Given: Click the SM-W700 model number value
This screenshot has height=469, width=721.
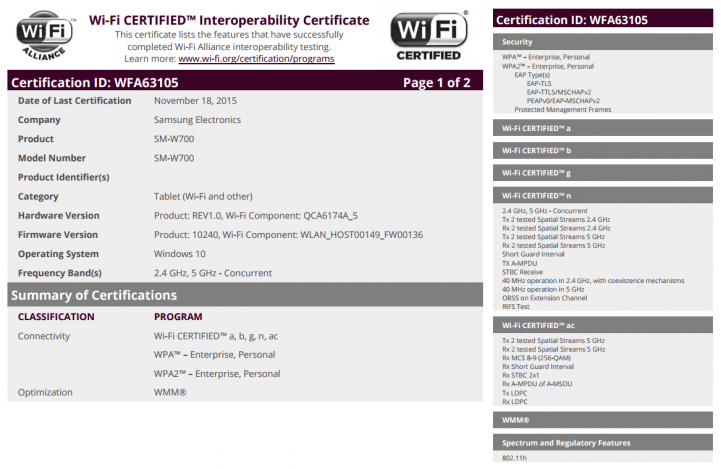Looking at the screenshot, I should 174,158.
